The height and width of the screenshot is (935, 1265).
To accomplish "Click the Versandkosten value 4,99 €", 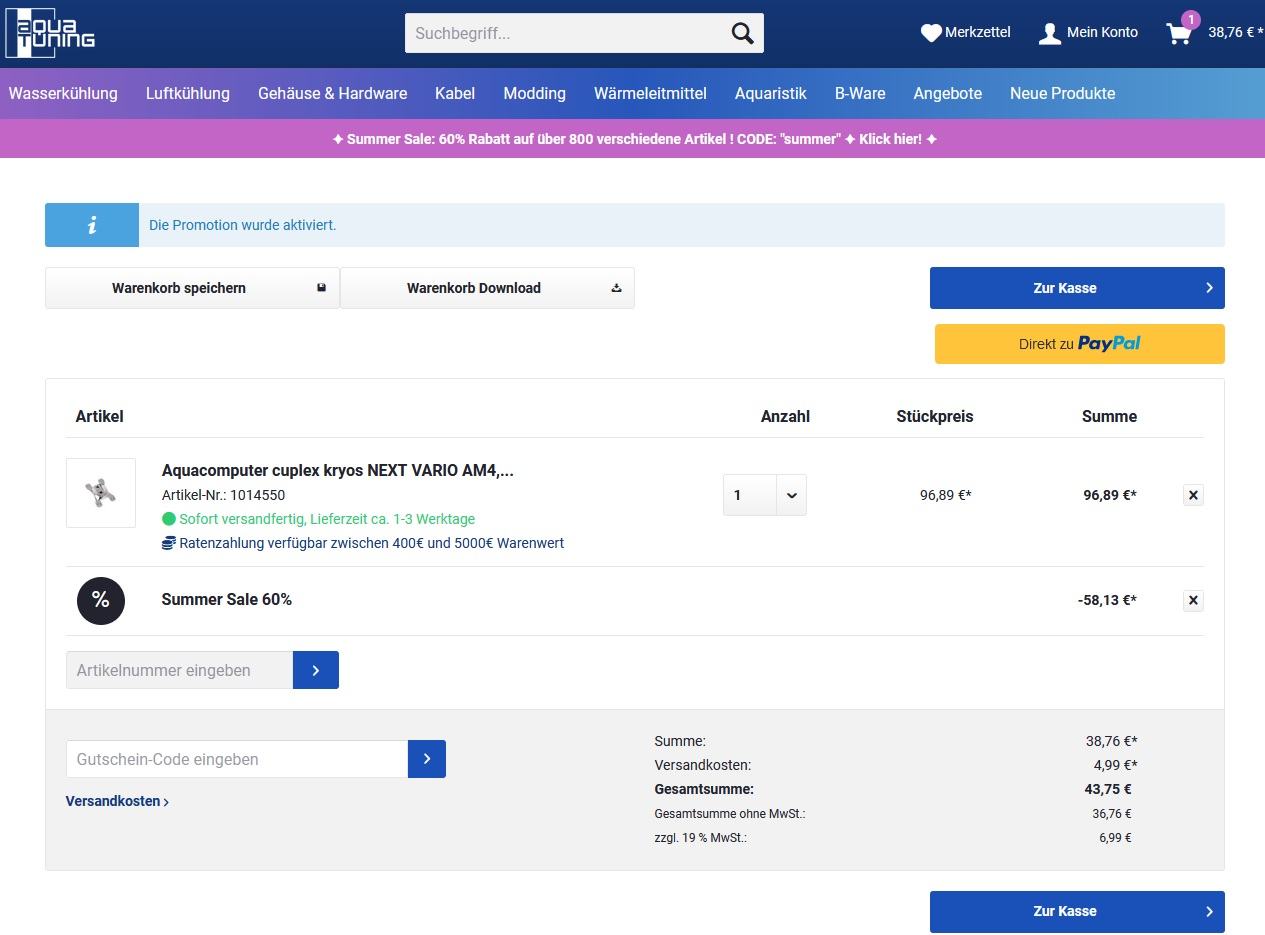I will [1115, 765].
